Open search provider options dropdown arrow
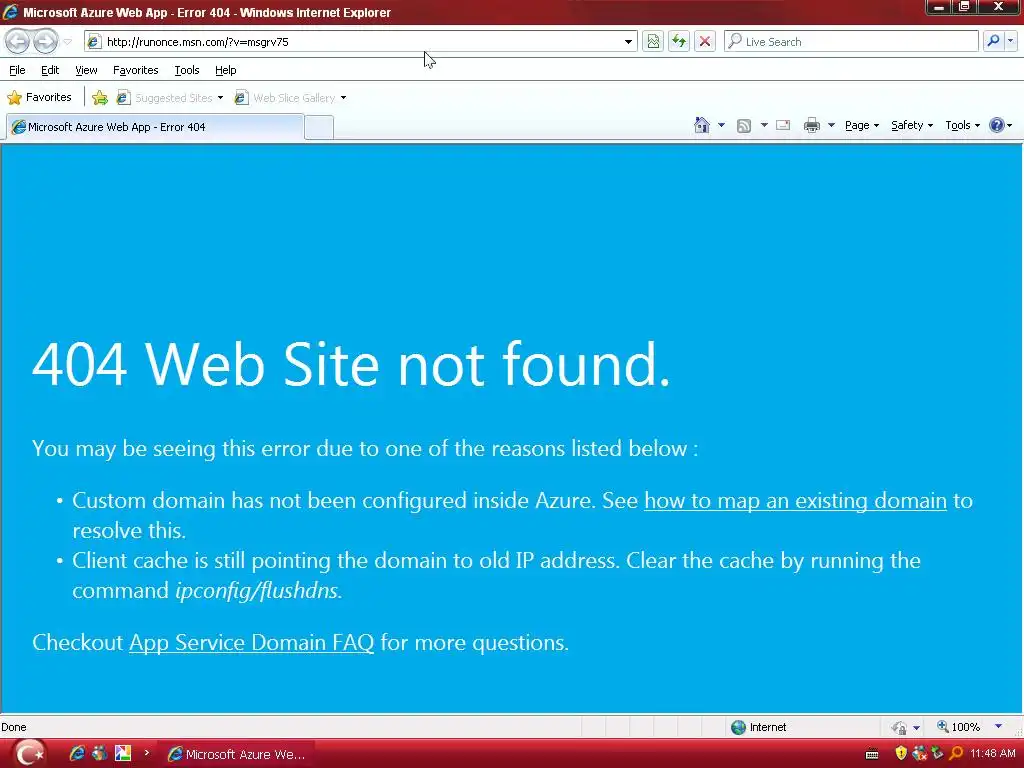 coord(1010,41)
